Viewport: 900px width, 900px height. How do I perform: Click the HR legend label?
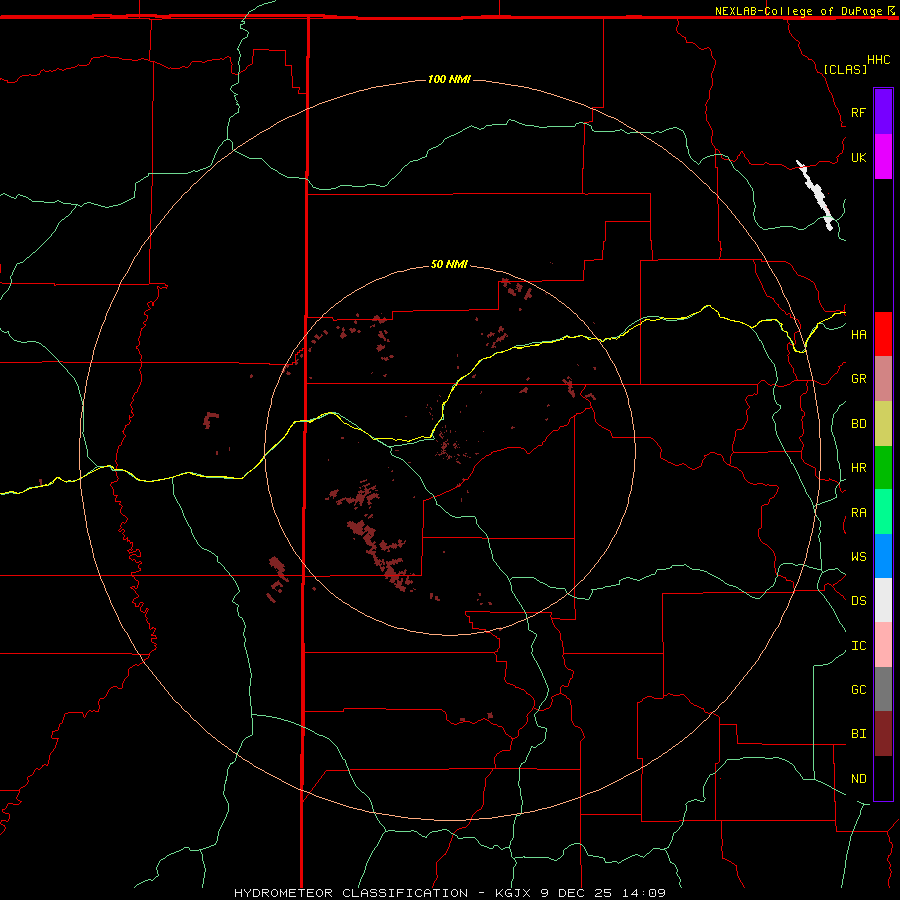coord(858,468)
